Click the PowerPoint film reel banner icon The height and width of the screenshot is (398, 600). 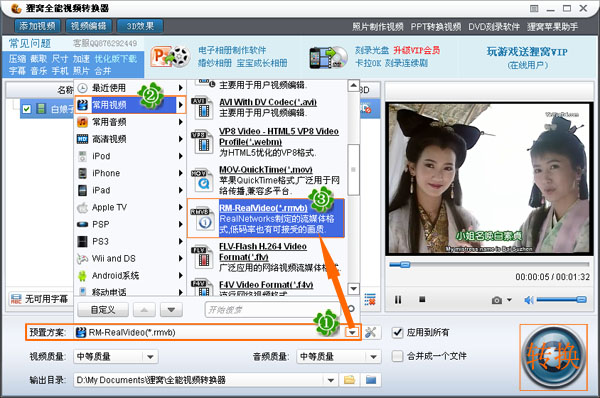pyautogui.click(x=170, y=57)
